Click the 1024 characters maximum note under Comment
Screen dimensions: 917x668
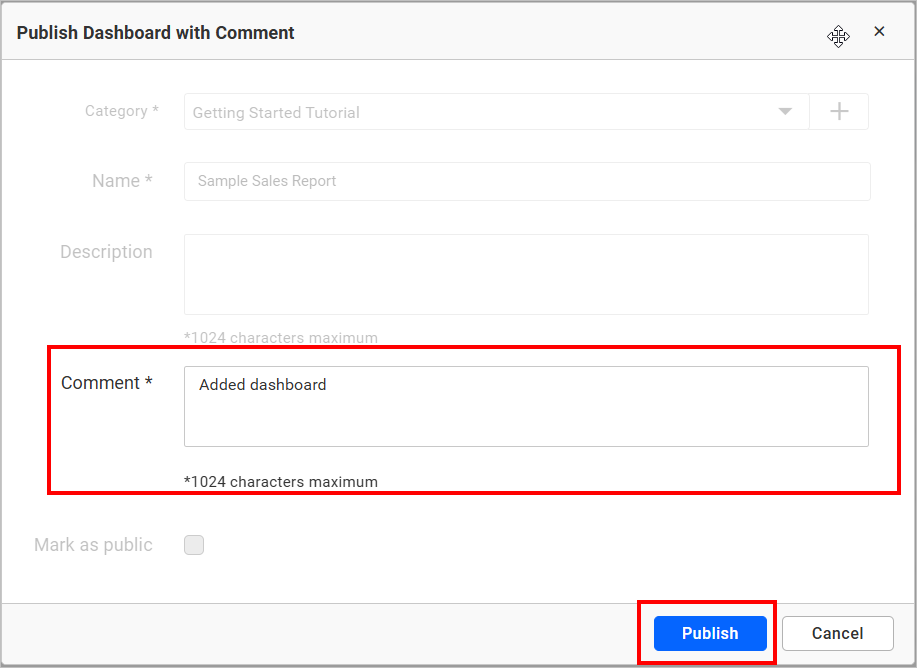280,481
